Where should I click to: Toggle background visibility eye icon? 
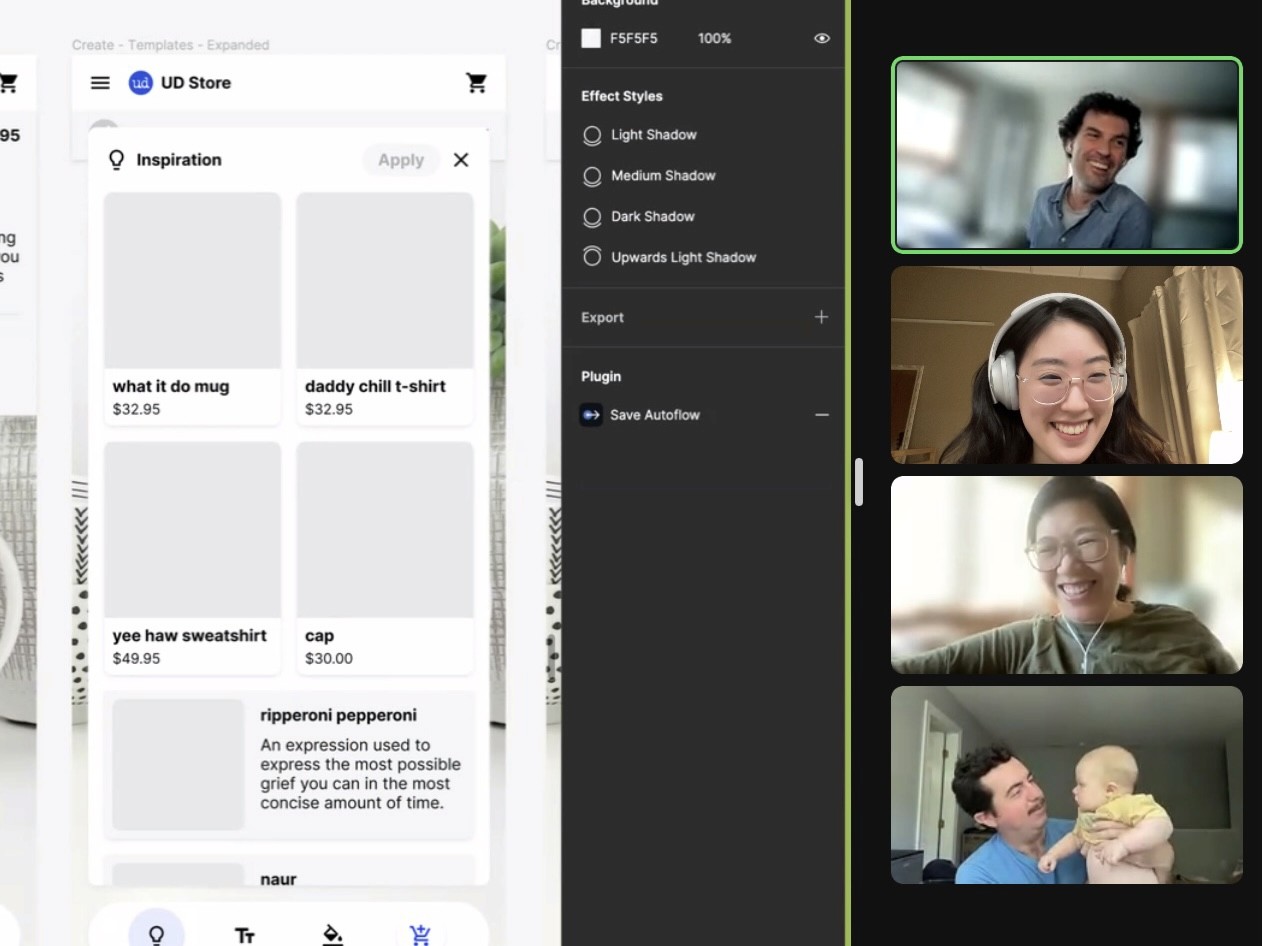822,38
